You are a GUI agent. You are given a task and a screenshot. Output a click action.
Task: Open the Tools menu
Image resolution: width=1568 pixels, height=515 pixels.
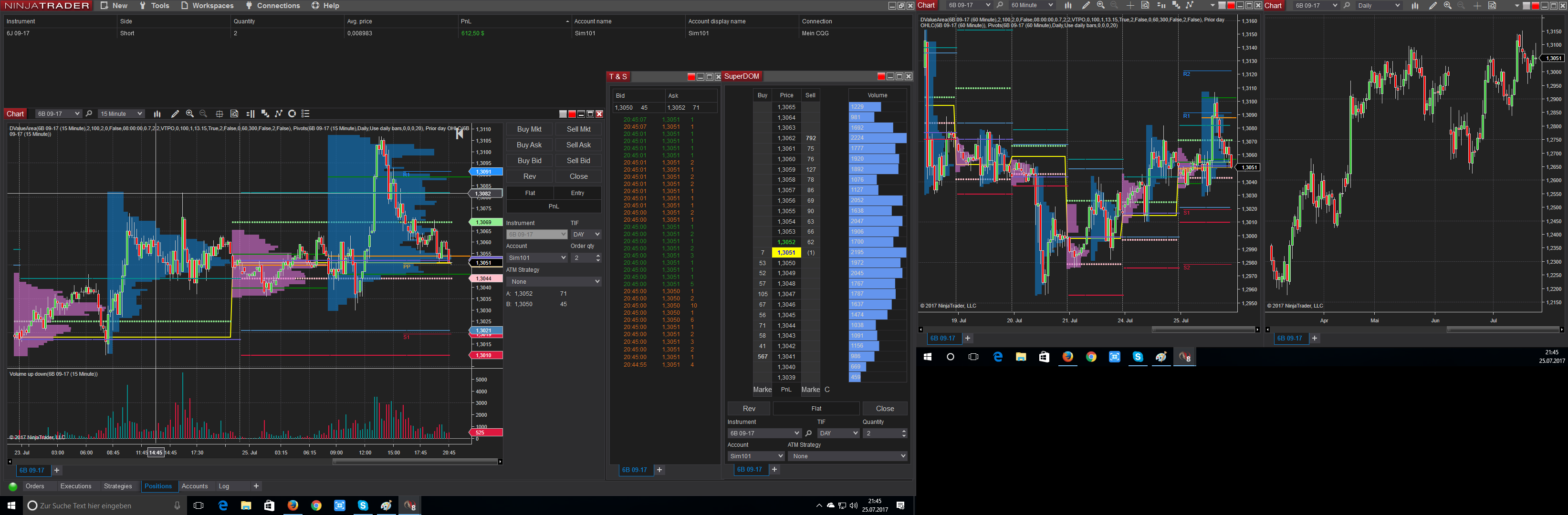(x=154, y=5)
